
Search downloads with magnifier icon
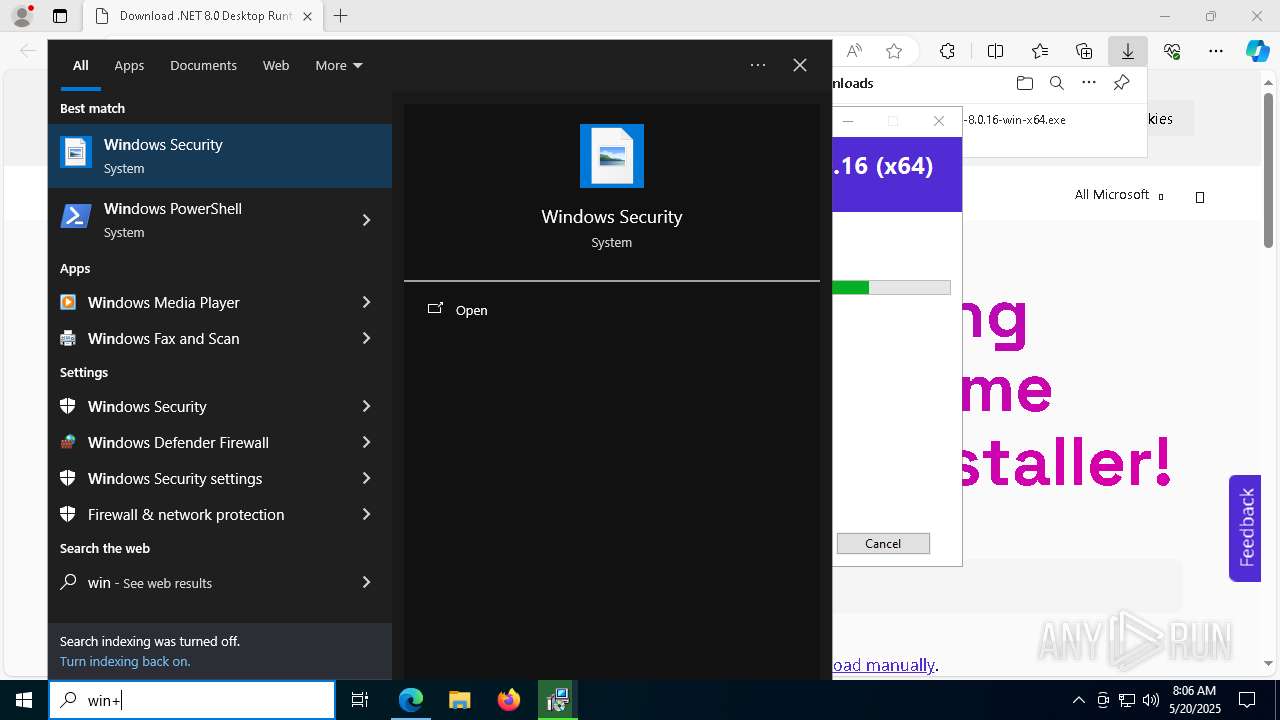click(1056, 83)
